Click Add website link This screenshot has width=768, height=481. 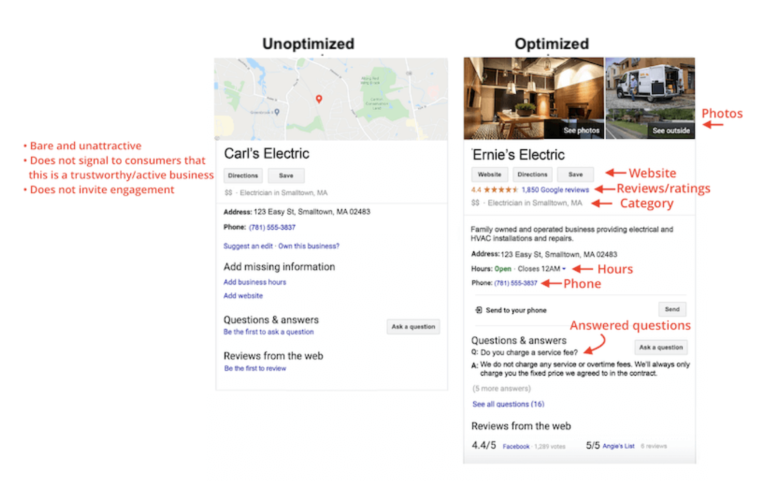click(243, 296)
